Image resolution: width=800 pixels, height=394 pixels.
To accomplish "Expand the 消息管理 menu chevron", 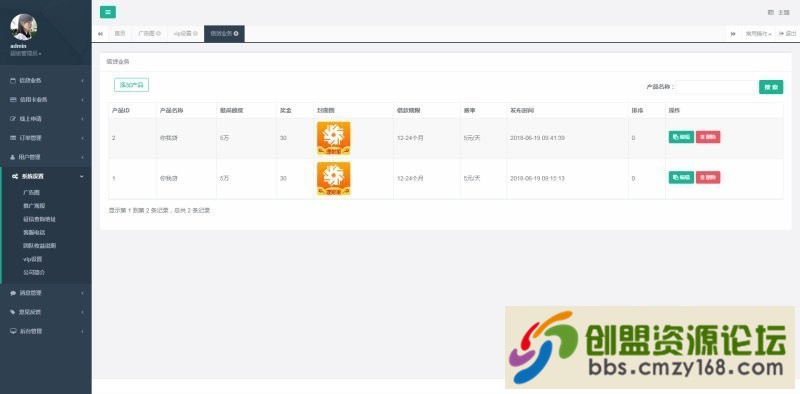I will tap(82, 293).
